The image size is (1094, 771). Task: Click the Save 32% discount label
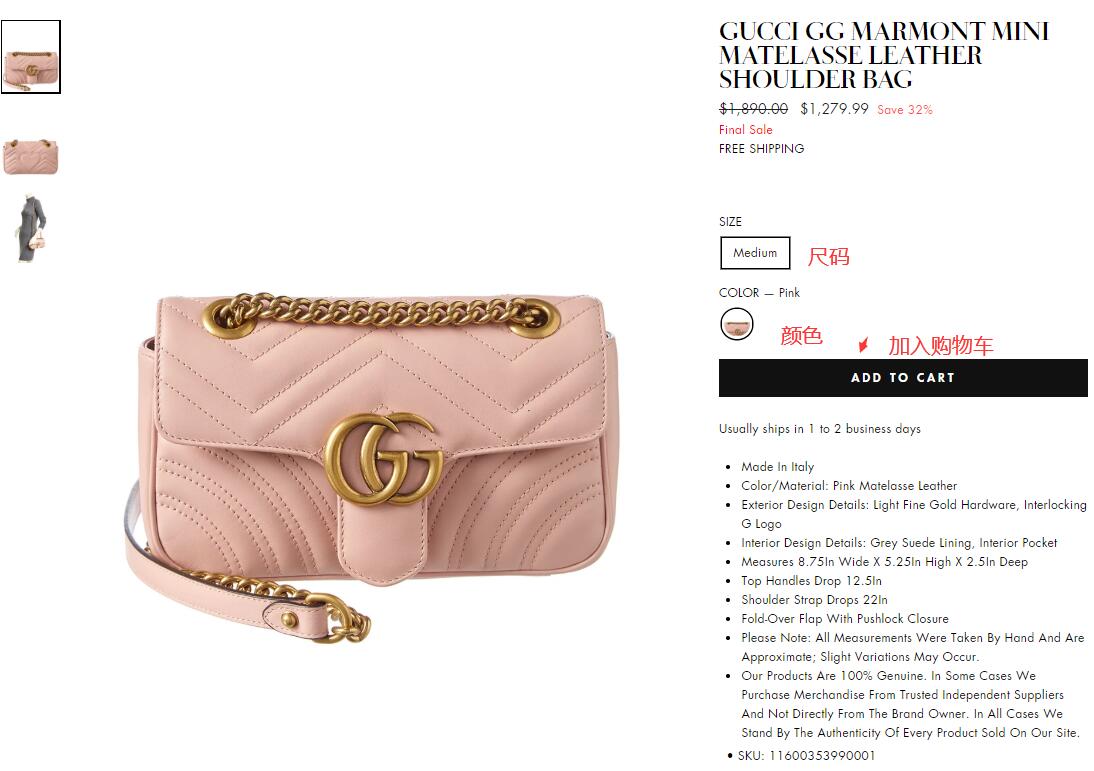pos(904,110)
